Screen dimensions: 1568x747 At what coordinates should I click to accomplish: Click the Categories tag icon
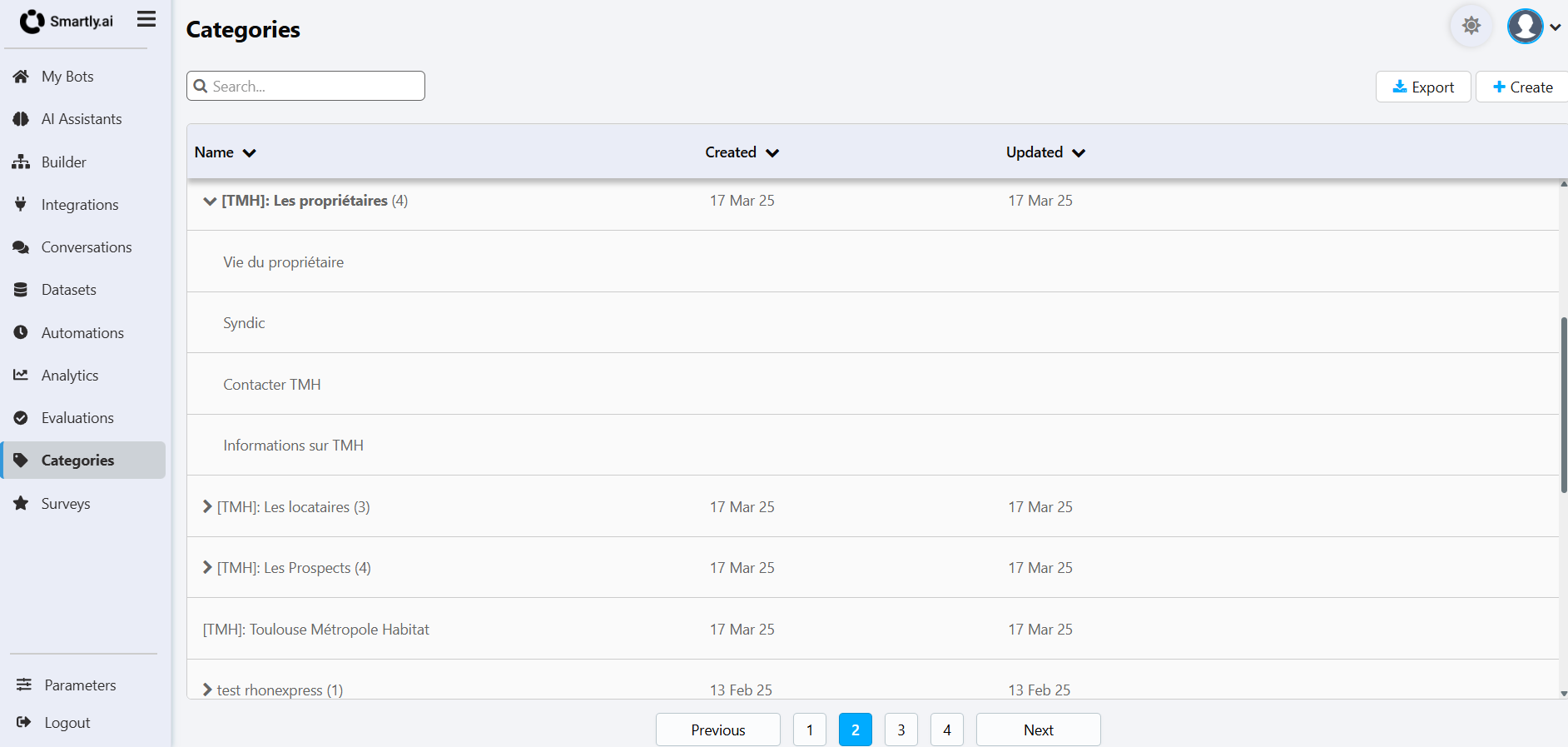point(21,461)
